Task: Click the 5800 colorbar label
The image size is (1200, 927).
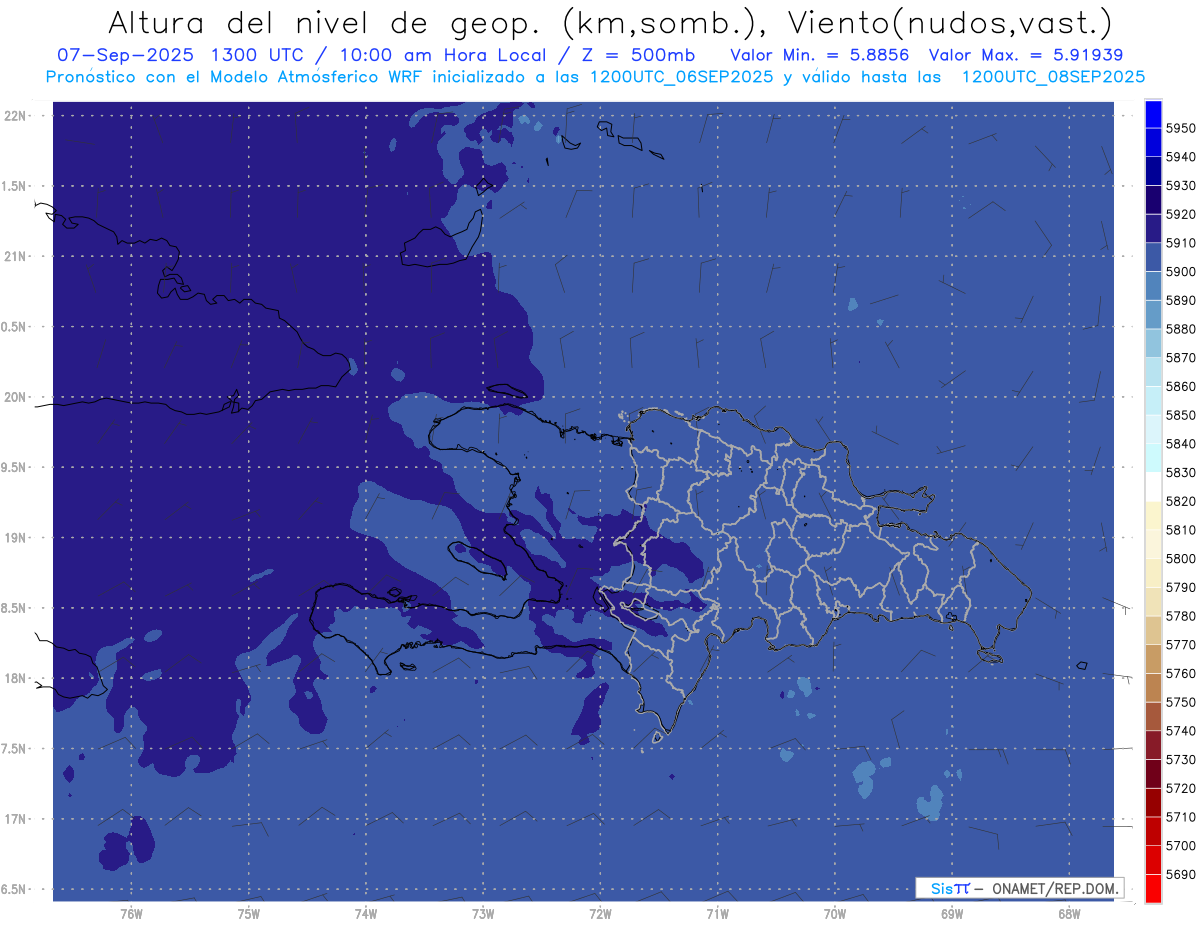Action: click(x=1180, y=558)
